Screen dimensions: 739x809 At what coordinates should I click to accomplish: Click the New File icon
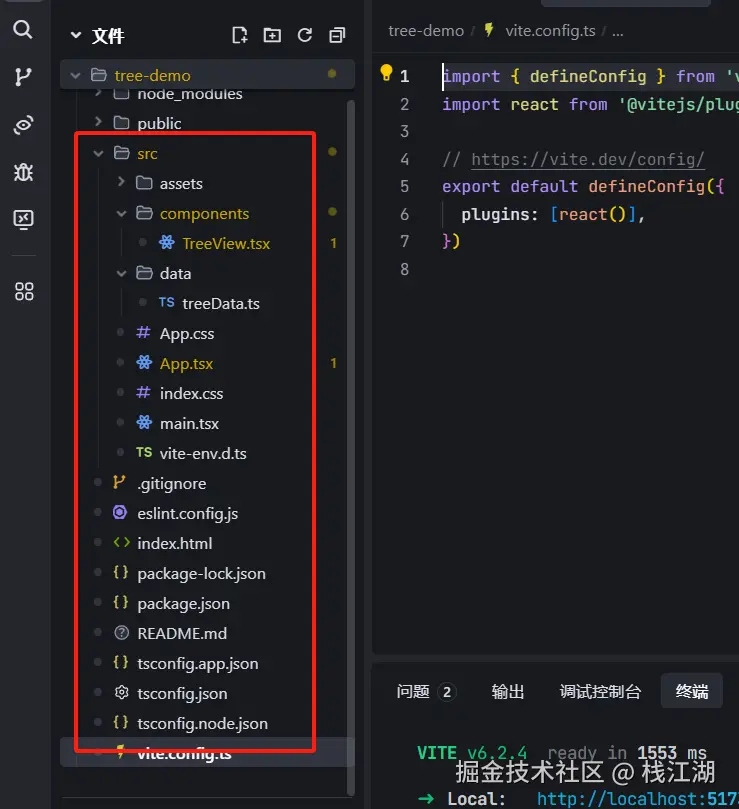tap(239, 35)
